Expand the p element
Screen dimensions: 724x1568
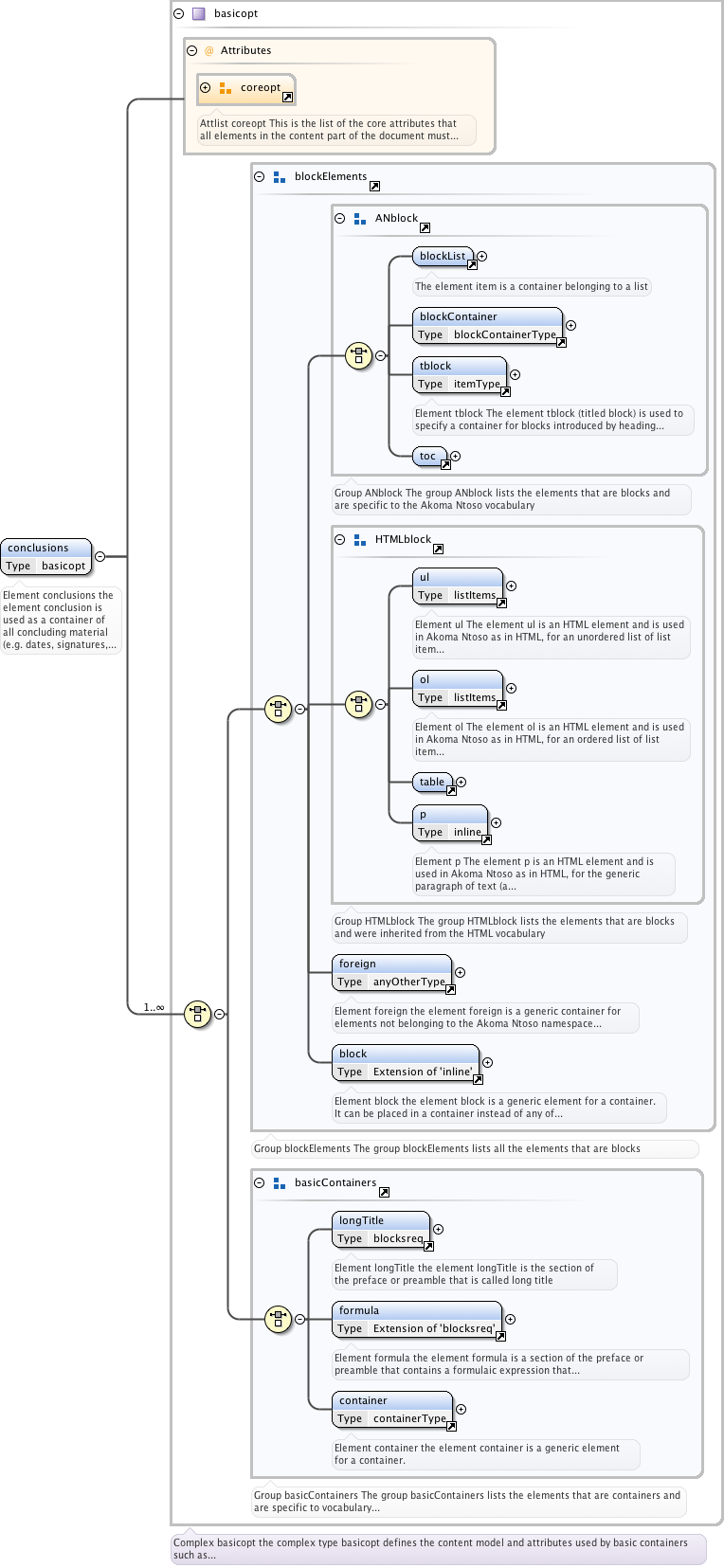[496, 822]
